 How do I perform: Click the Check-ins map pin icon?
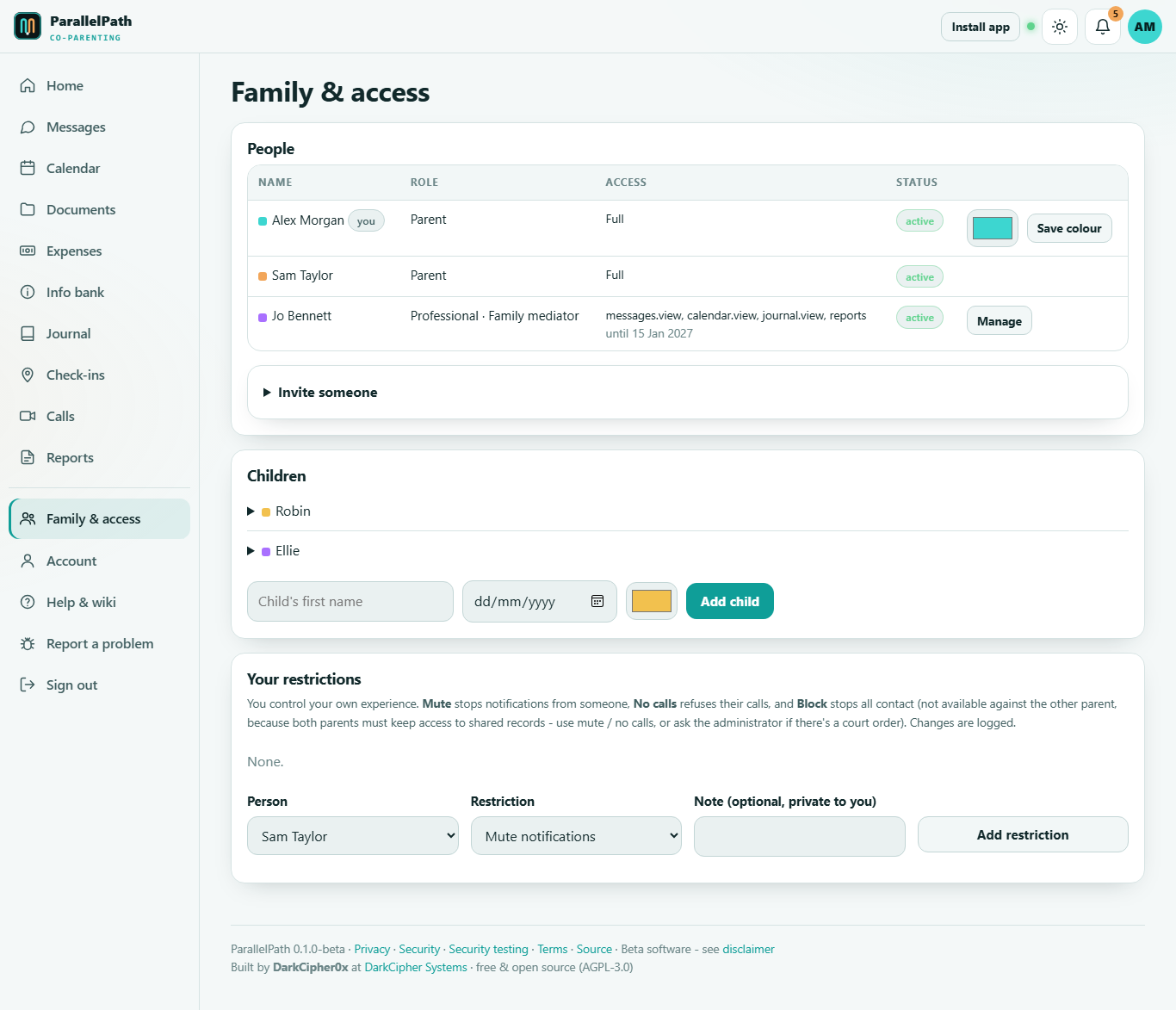coord(28,375)
